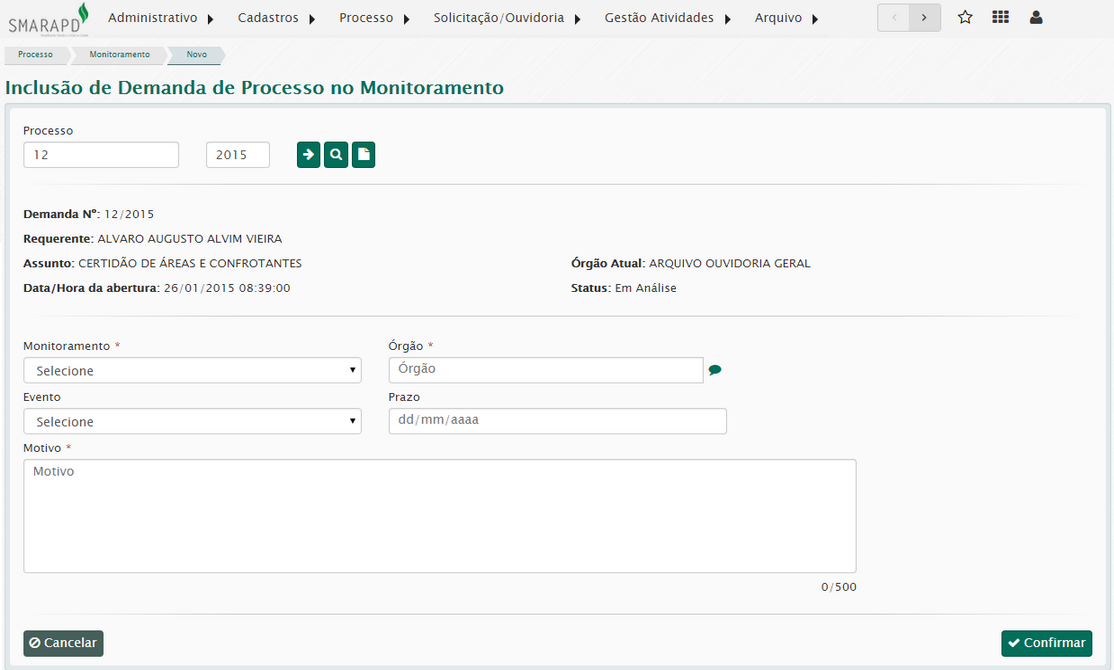Screen dimensions: 1114x670
Task: Click the forward navigation arrow
Action: point(925,18)
